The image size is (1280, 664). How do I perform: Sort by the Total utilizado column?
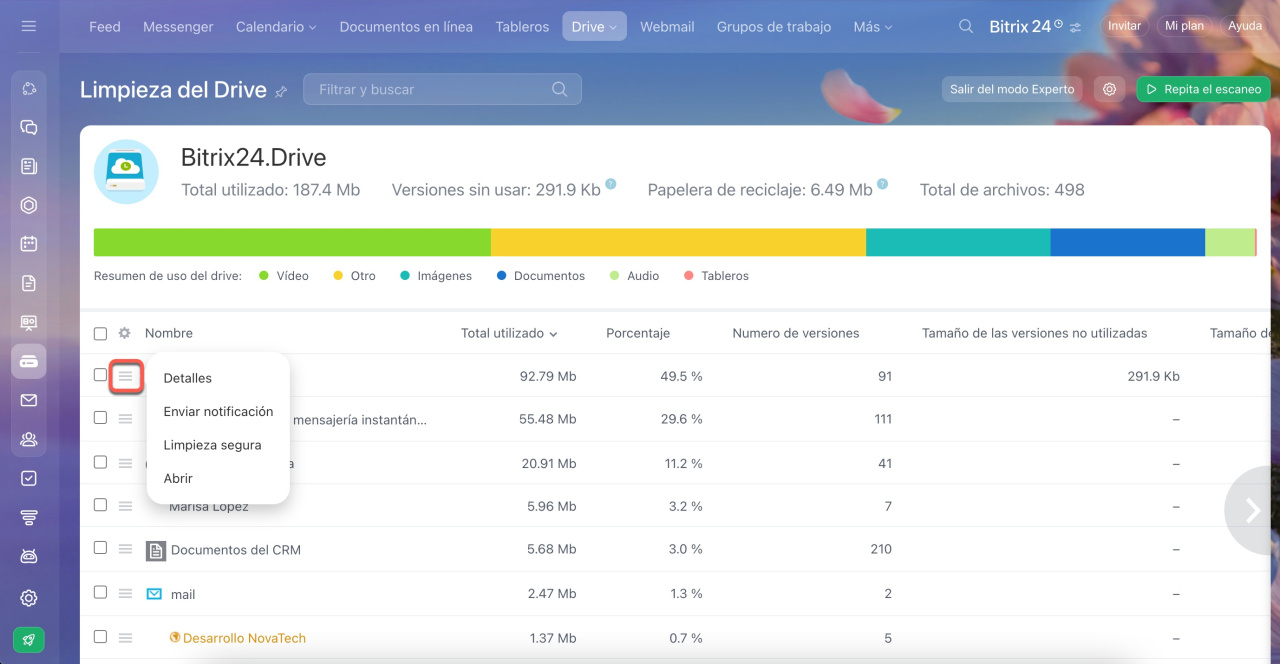[x=509, y=333]
